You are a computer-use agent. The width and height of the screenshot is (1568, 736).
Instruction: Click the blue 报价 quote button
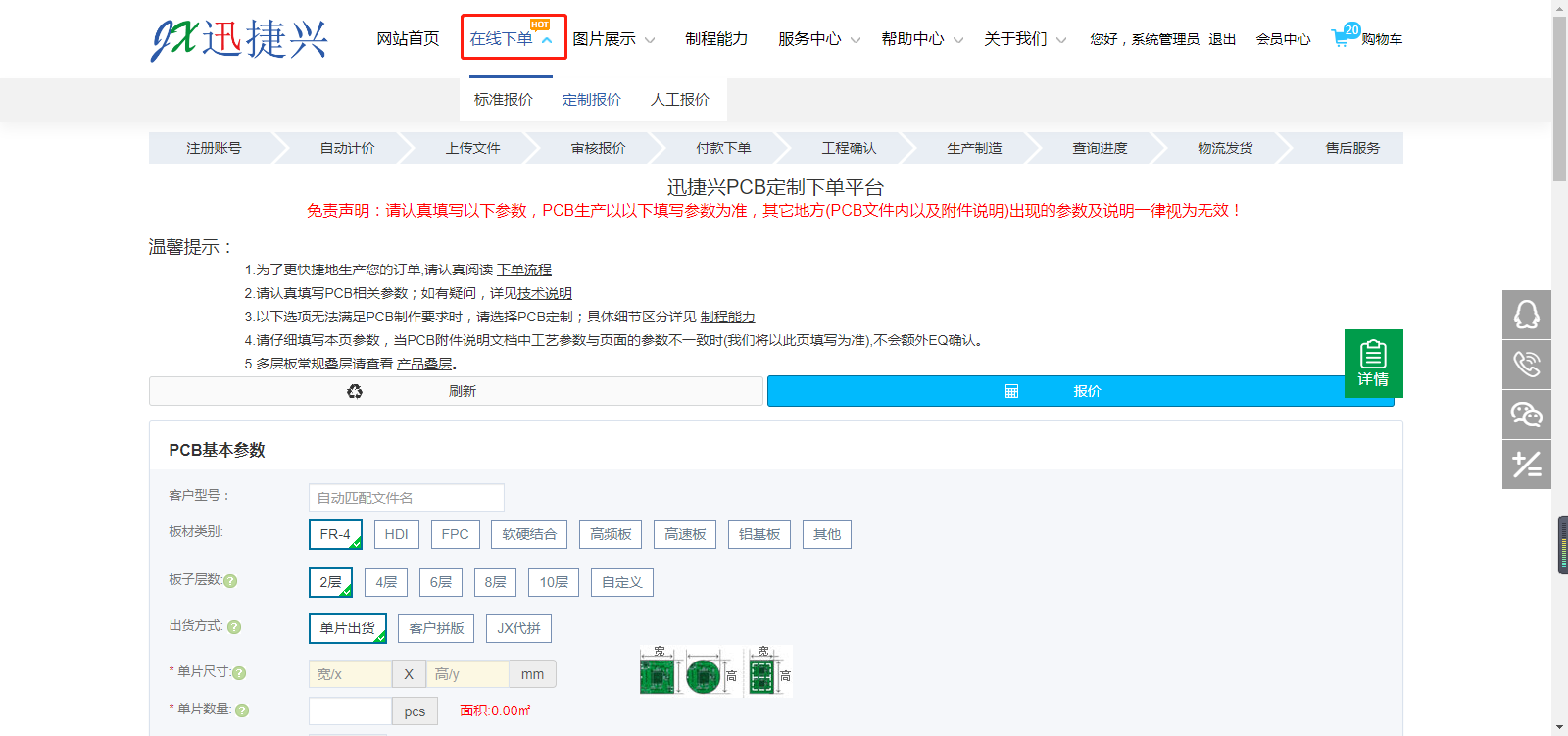coord(1080,391)
